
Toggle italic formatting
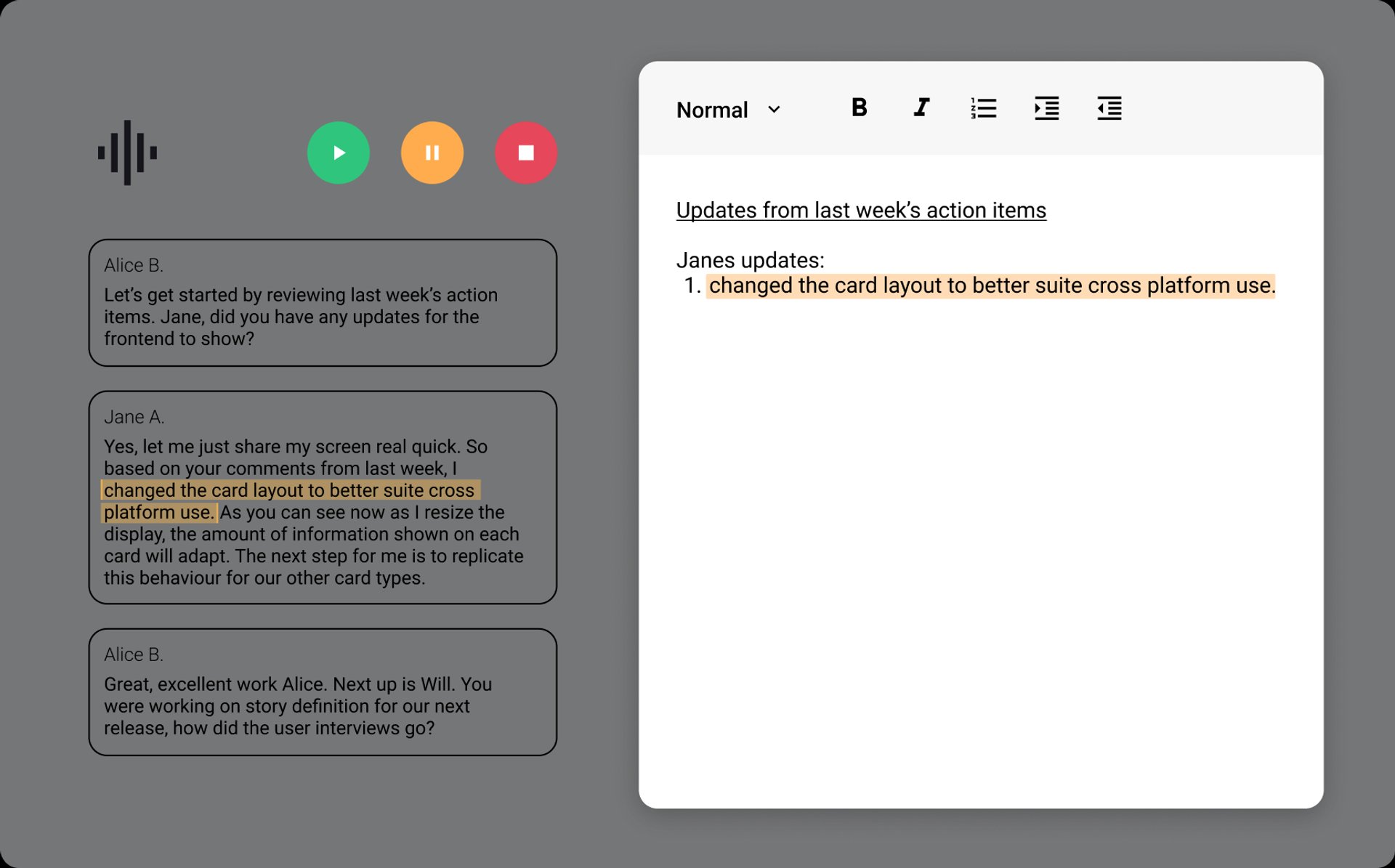click(921, 108)
